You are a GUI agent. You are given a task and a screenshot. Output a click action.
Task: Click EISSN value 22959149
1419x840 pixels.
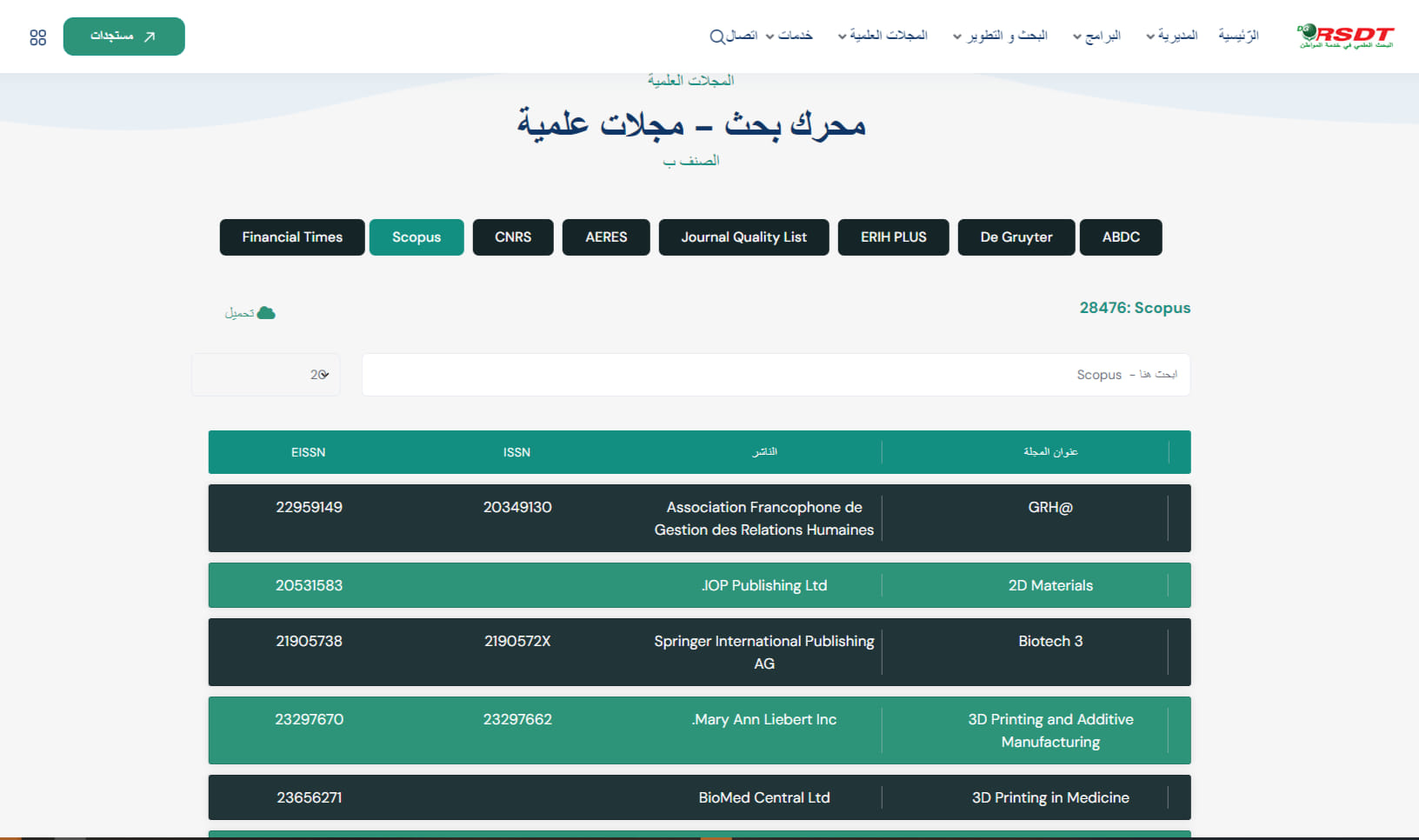[309, 507]
